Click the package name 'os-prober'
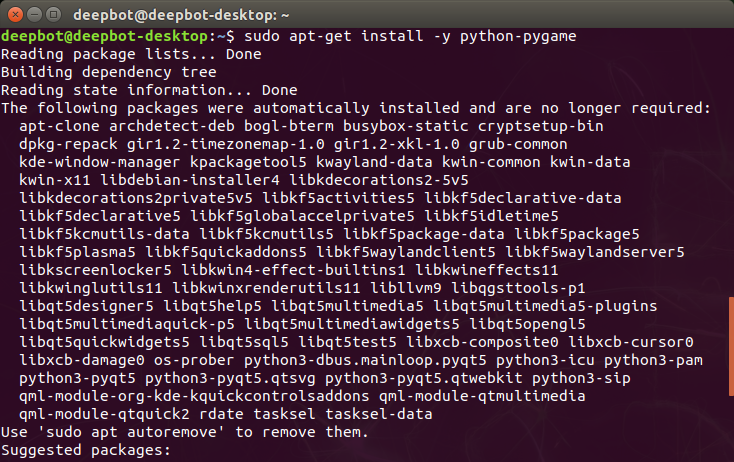The height and width of the screenshot is (462, 734). point(194,360)
